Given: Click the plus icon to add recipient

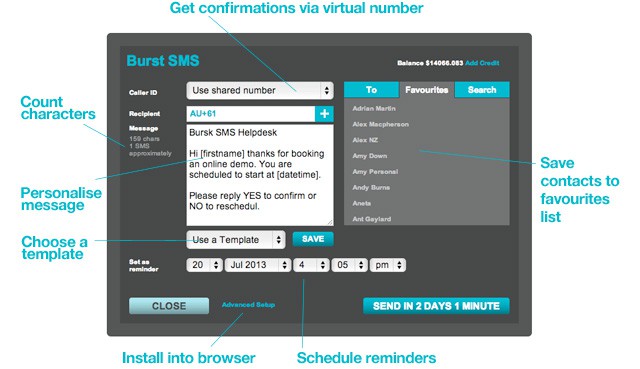Looking at the screenshot, I should 324,114.
